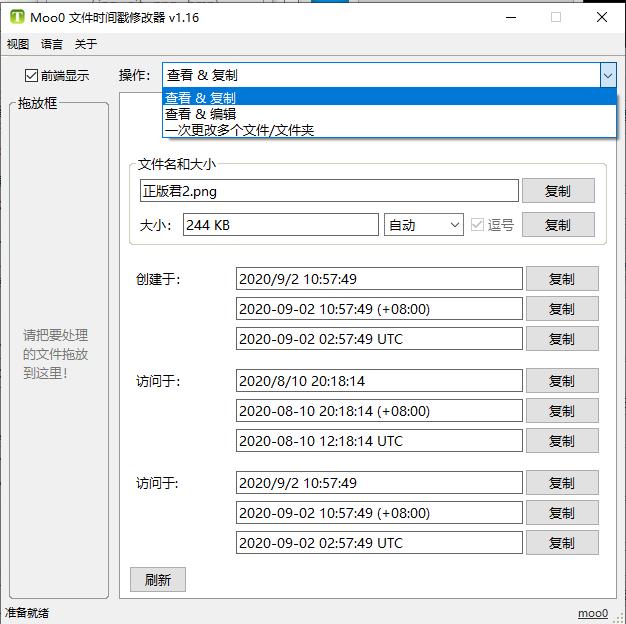Copy created time with +08:00 offset

[562, 309]
